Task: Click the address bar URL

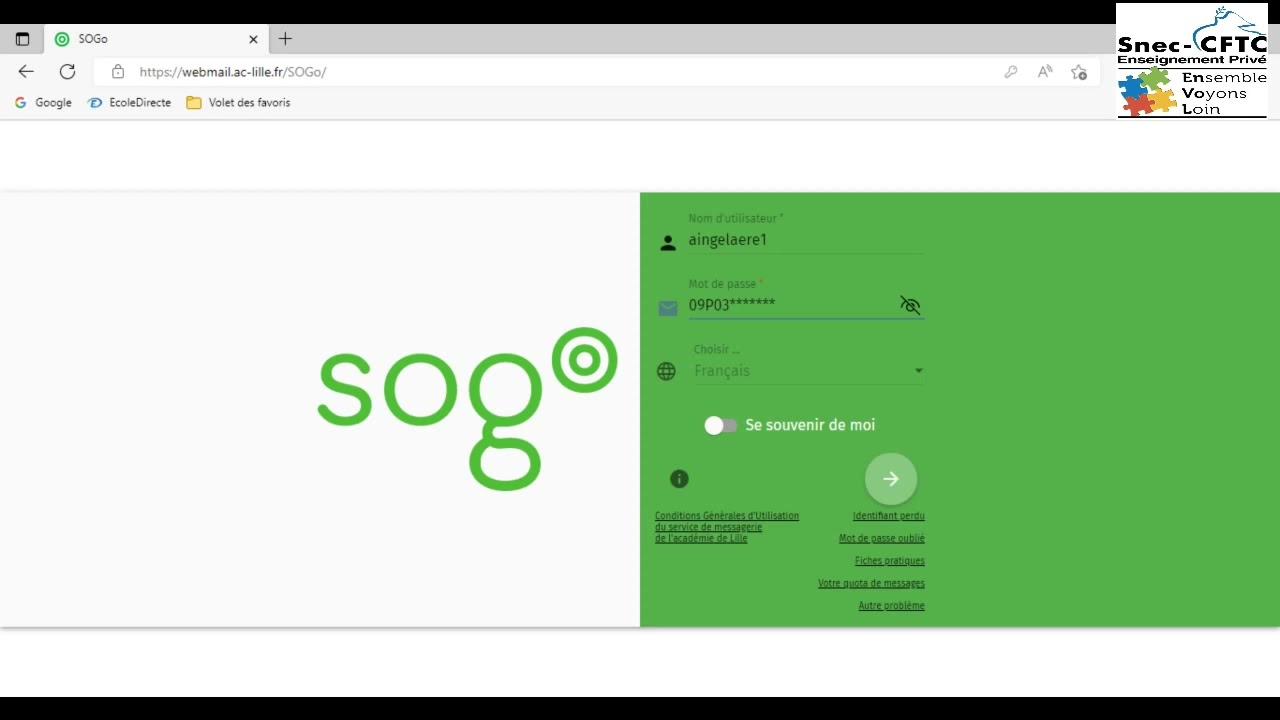Action: pos(233,72)
